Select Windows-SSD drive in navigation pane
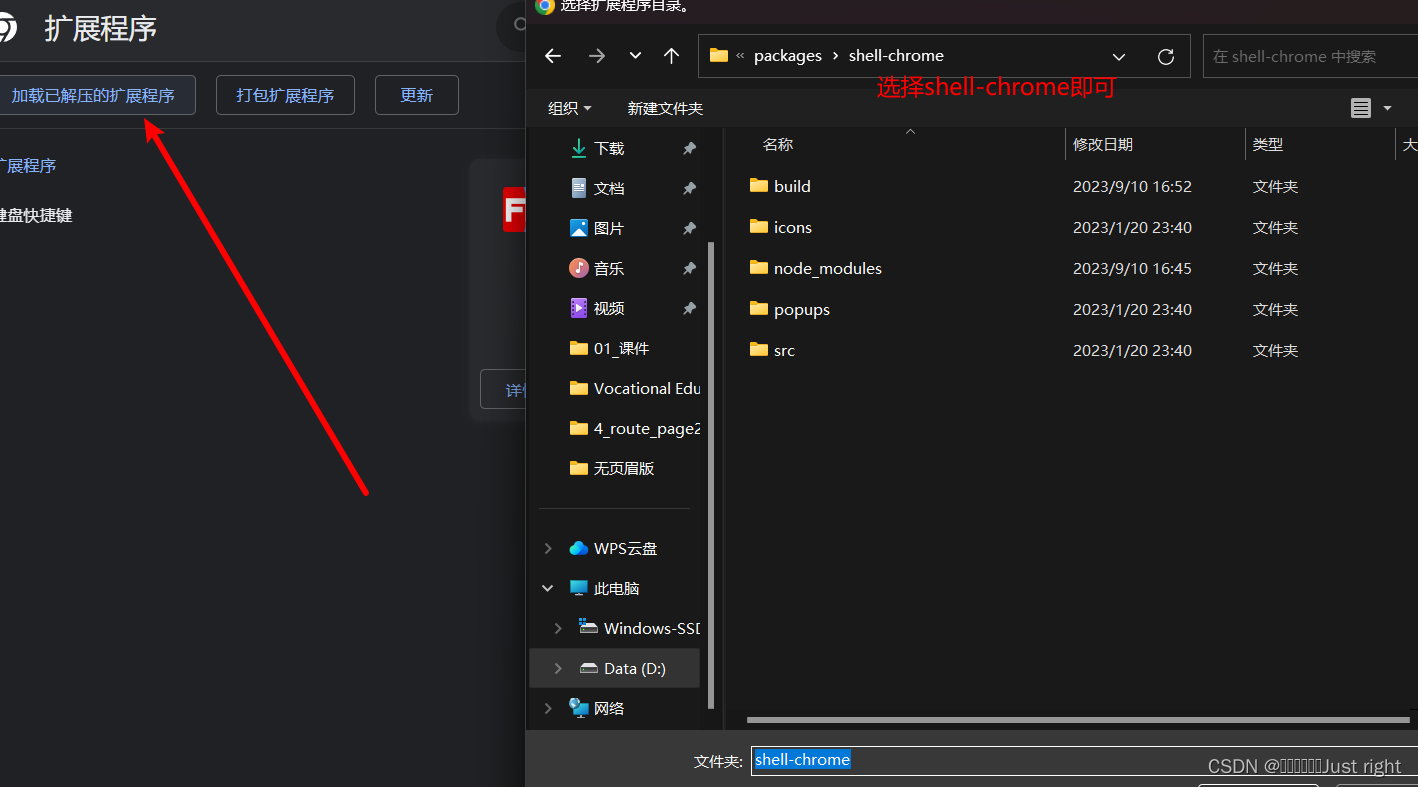The image size is (1418, 787). 640,628
